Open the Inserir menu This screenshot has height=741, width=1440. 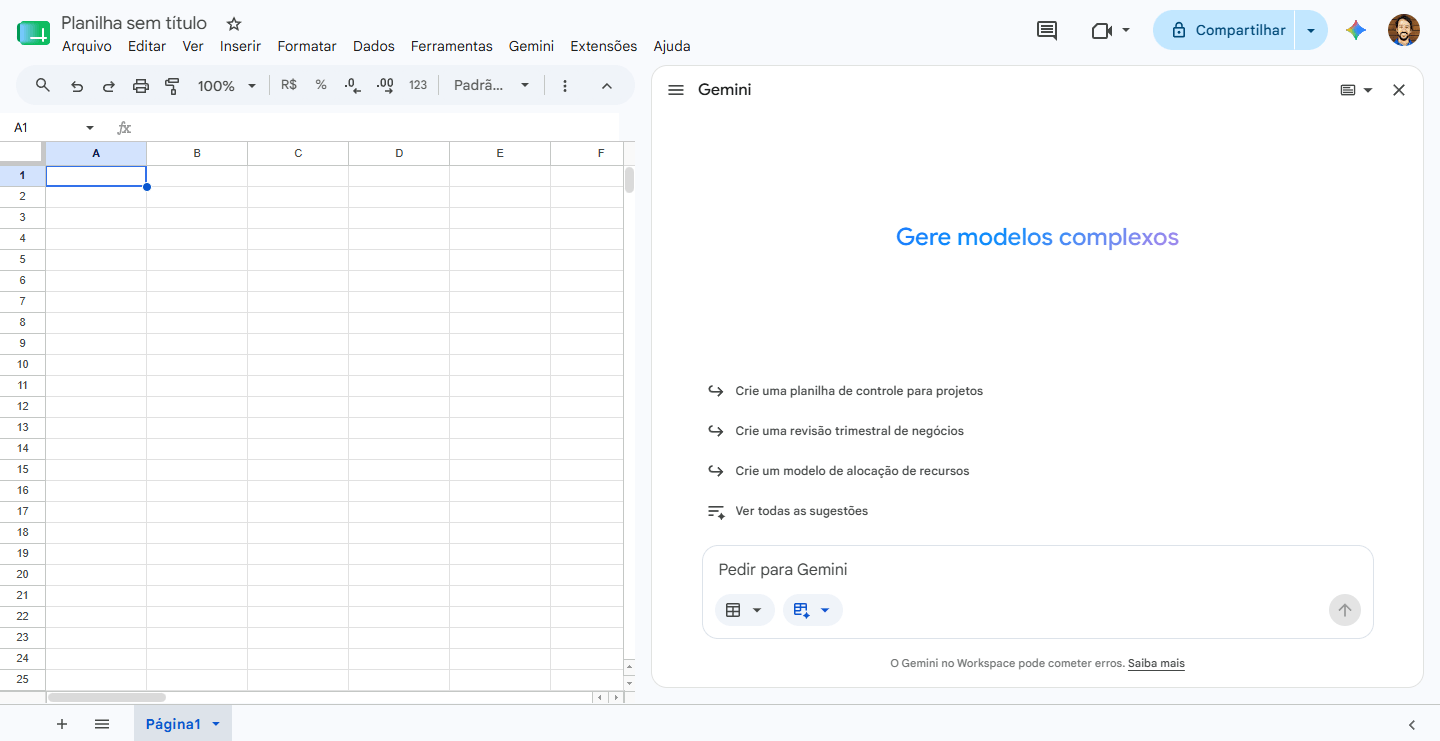pyautogui.click(x=240, y=46)
